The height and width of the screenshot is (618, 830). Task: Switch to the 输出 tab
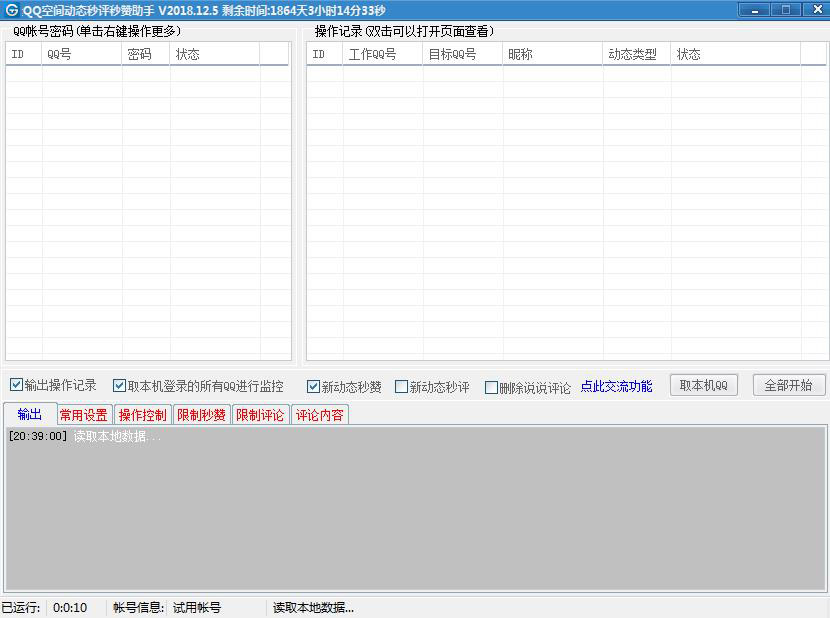pos(30,414)
